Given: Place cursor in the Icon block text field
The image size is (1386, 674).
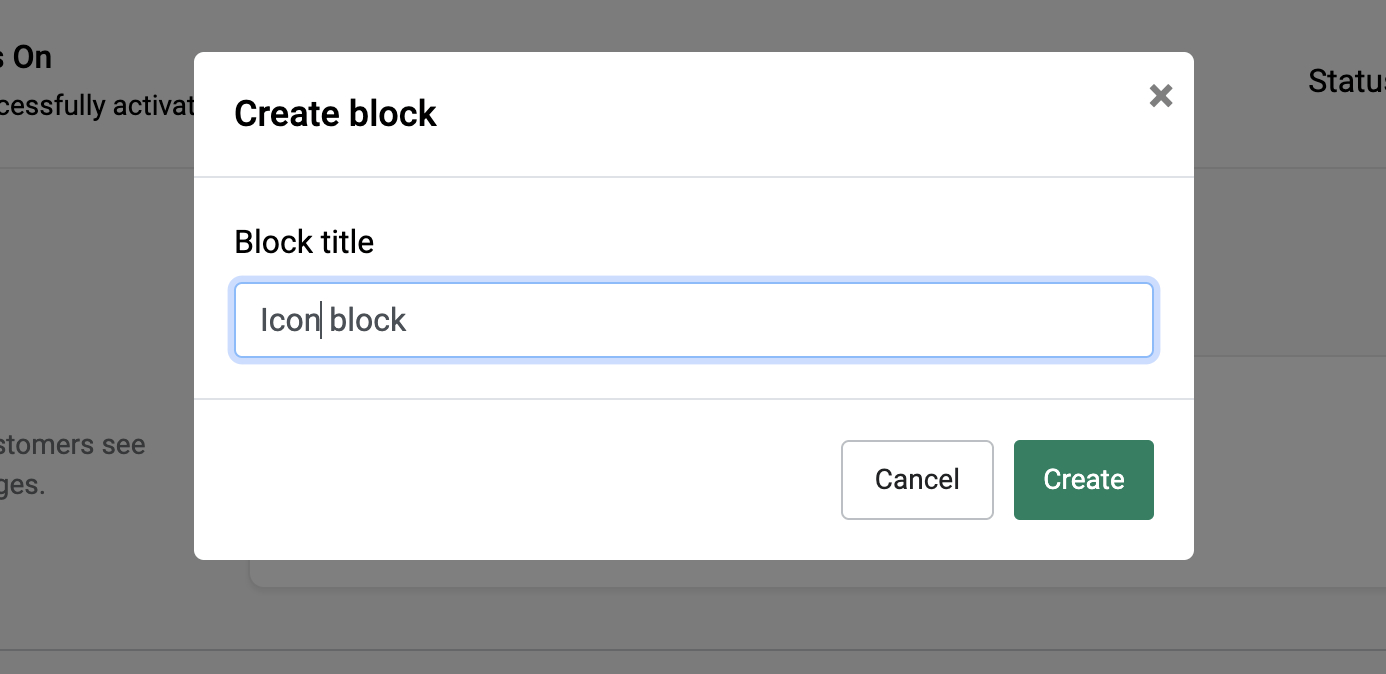Looking at the screenshot, I should click(x=694, y=319).
